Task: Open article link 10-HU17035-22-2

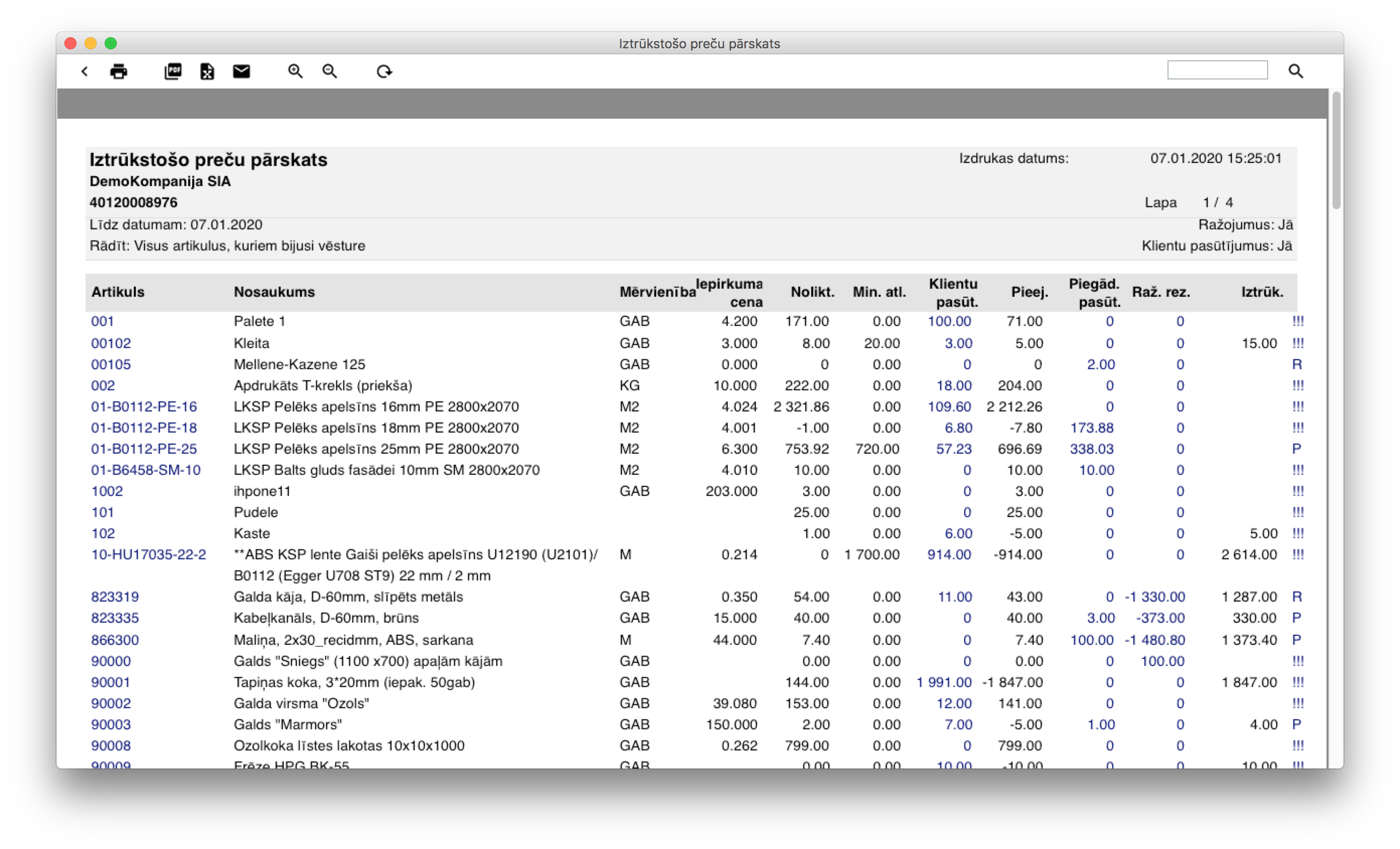Action: point(149,554)
